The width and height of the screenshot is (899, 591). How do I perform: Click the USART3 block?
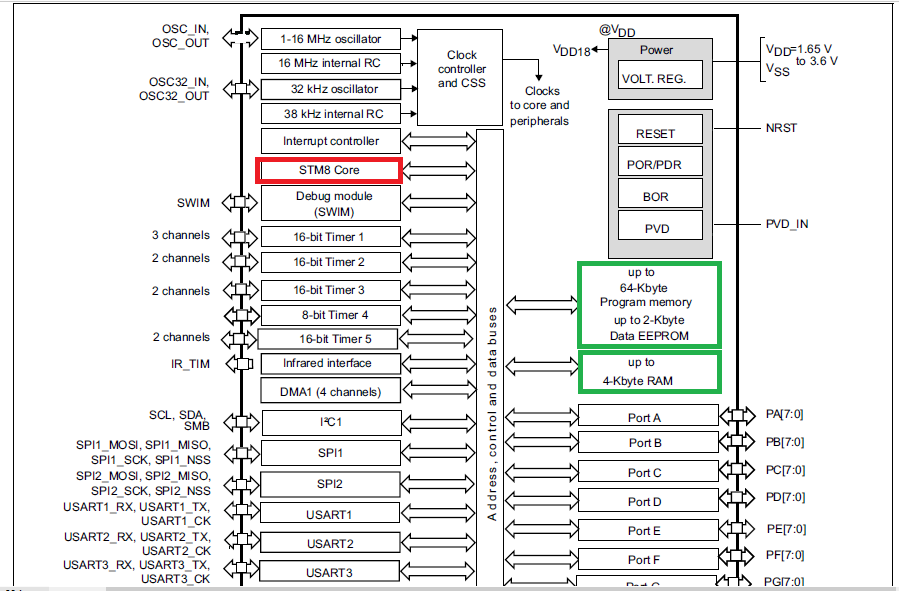330,571
